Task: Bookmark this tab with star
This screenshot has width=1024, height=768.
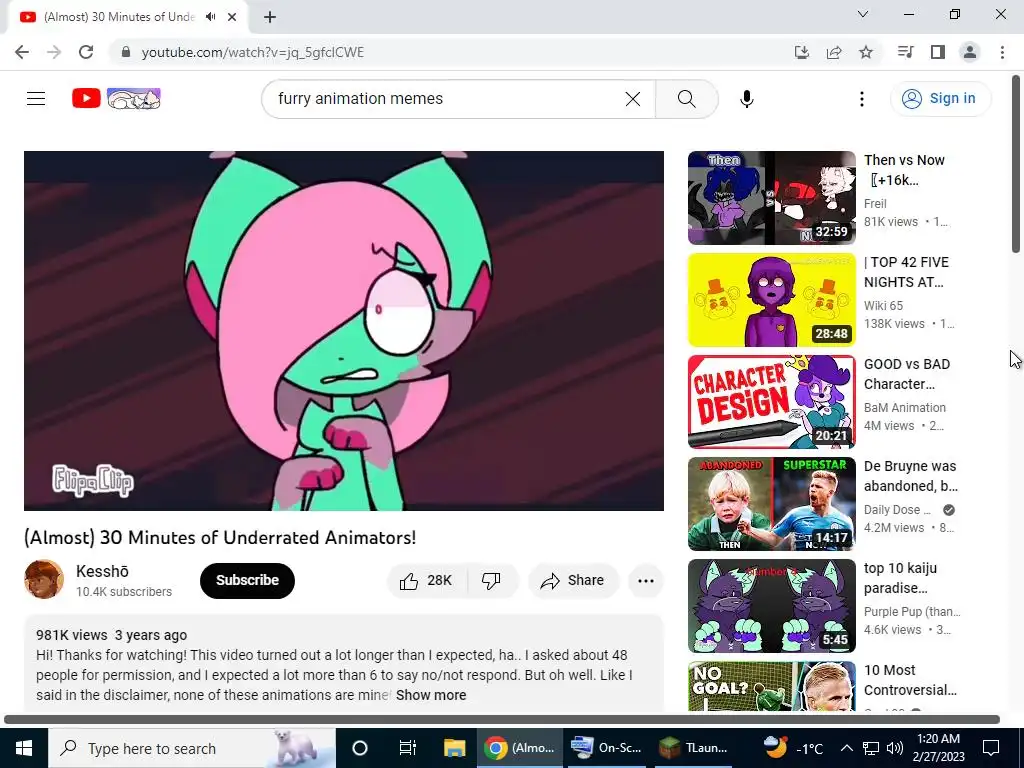Action: click(x=865, y=52)
